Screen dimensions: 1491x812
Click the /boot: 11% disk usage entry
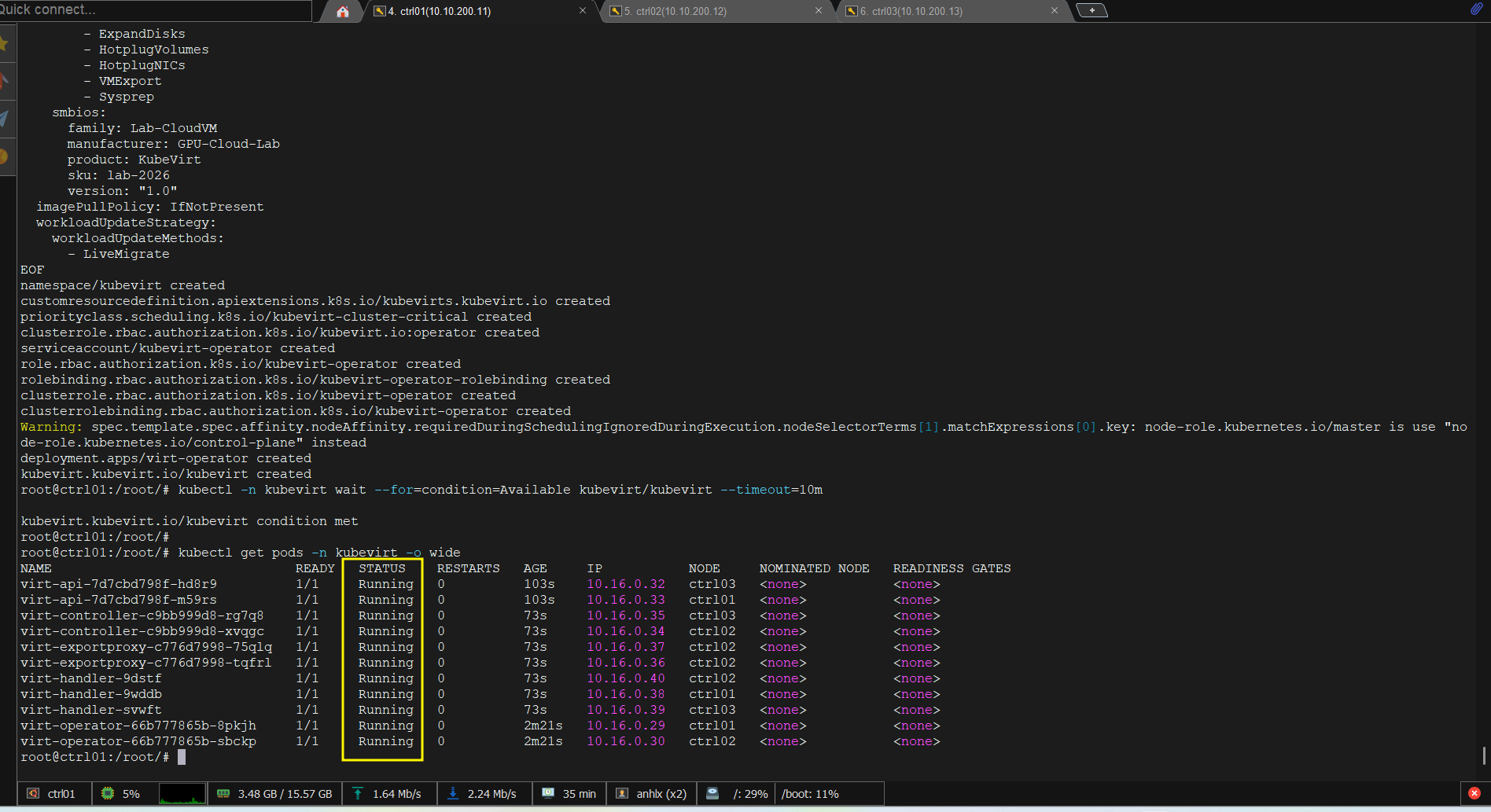811,794
